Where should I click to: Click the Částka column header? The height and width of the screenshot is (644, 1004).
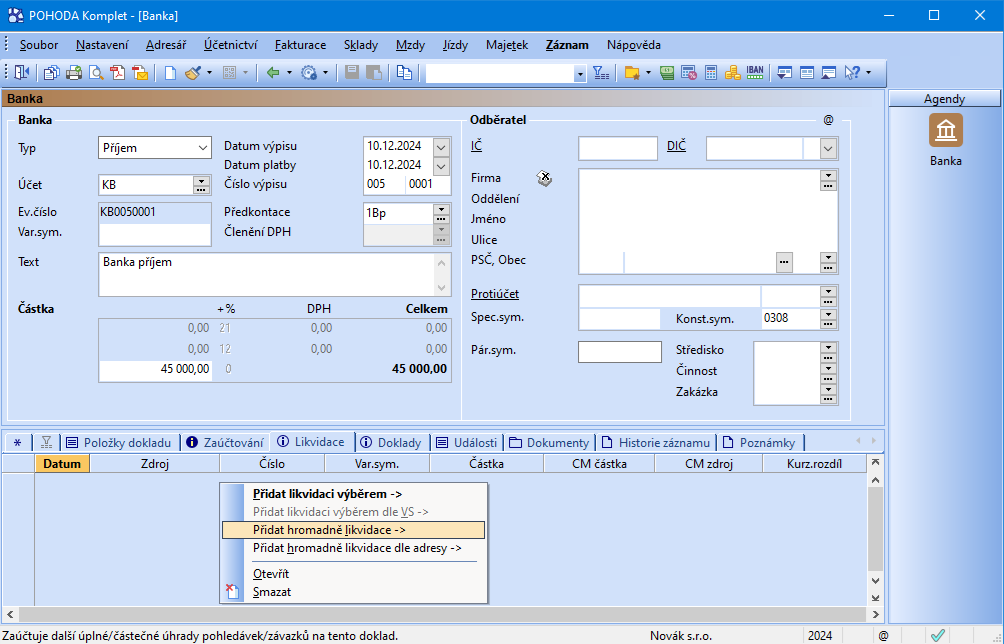(487, 463)
